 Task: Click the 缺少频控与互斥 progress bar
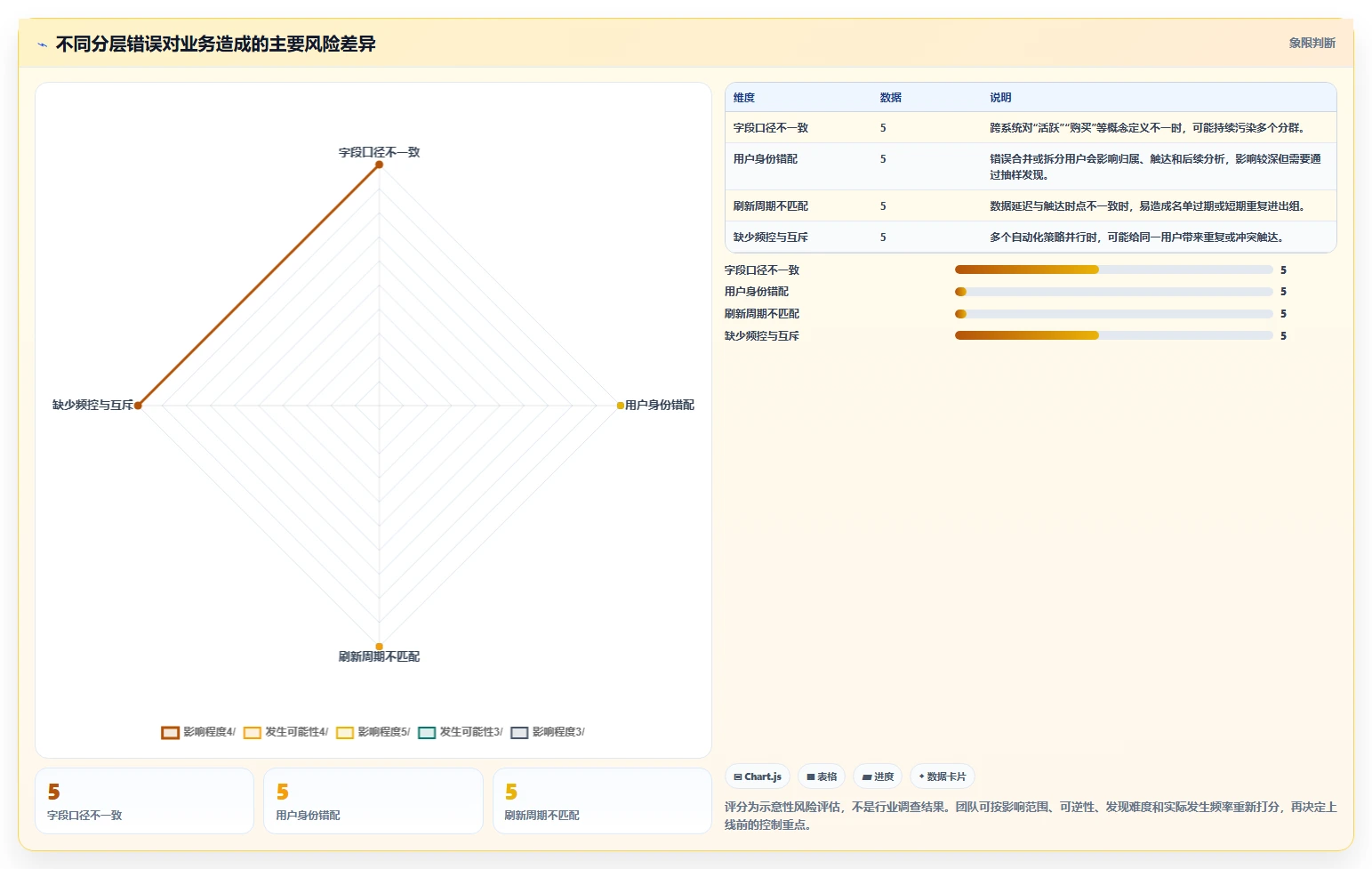1114,335
